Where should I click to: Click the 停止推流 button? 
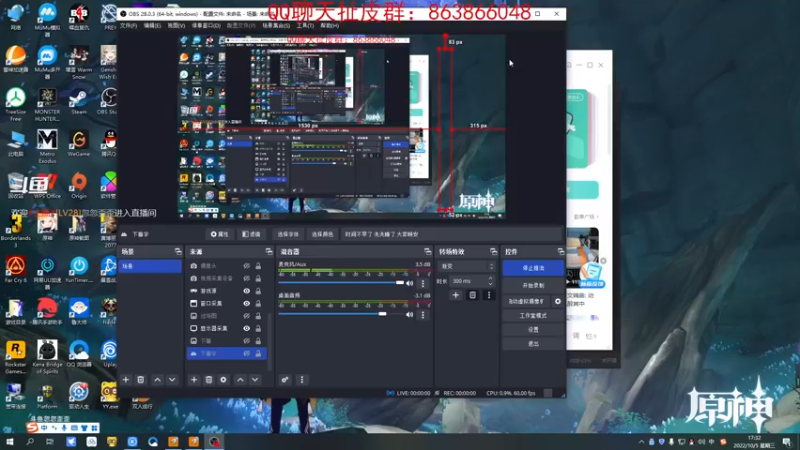tap(533, 268)
